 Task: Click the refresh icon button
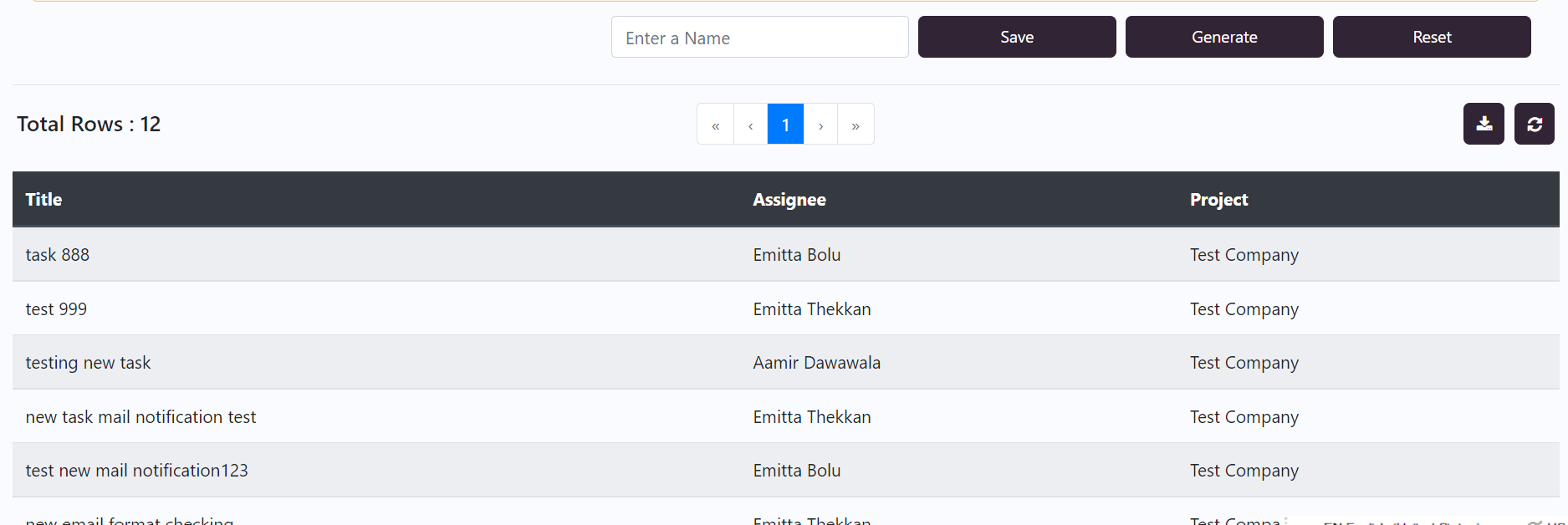(1534, 124)
